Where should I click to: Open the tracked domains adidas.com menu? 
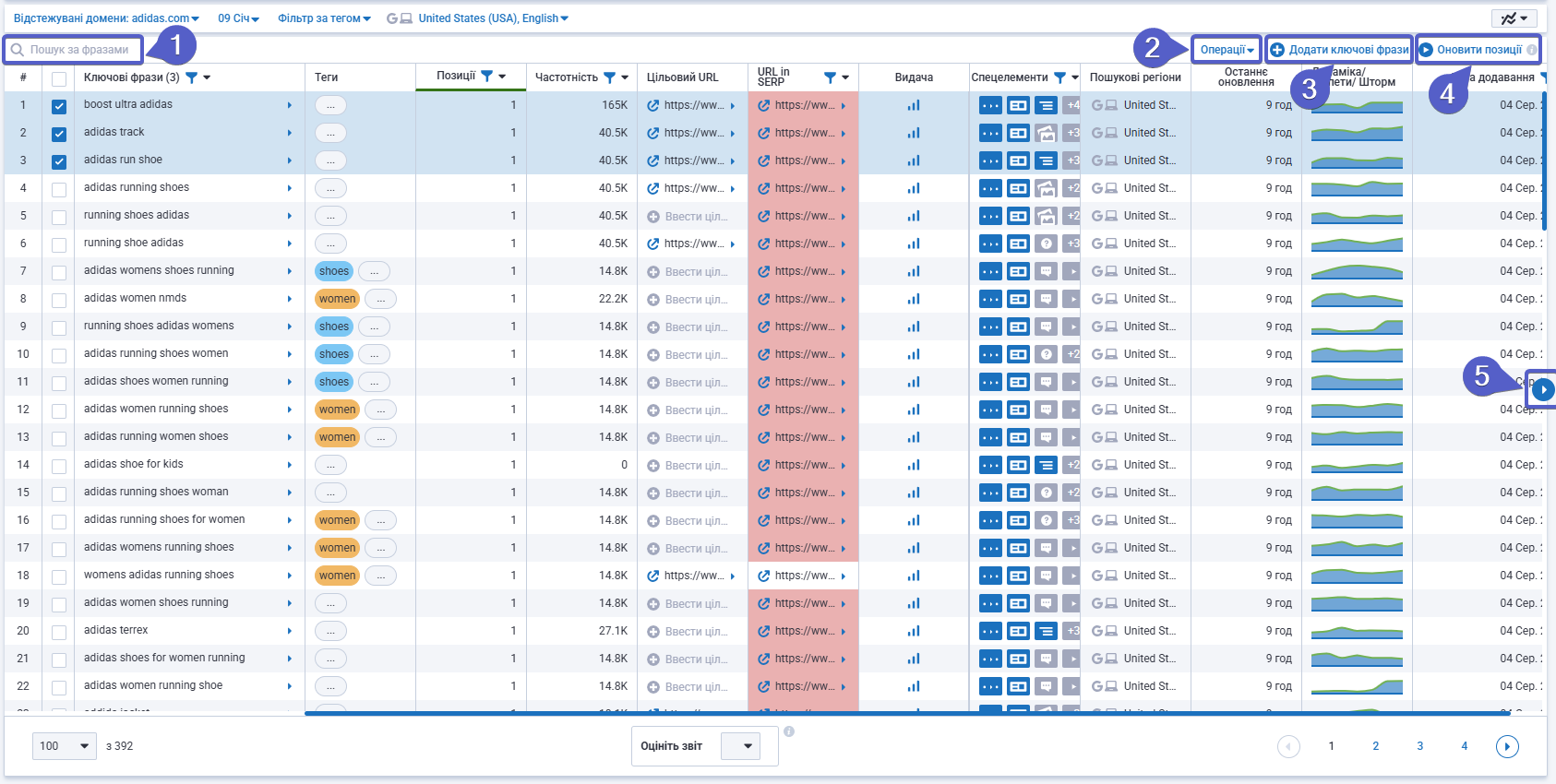tap(106, 18)
